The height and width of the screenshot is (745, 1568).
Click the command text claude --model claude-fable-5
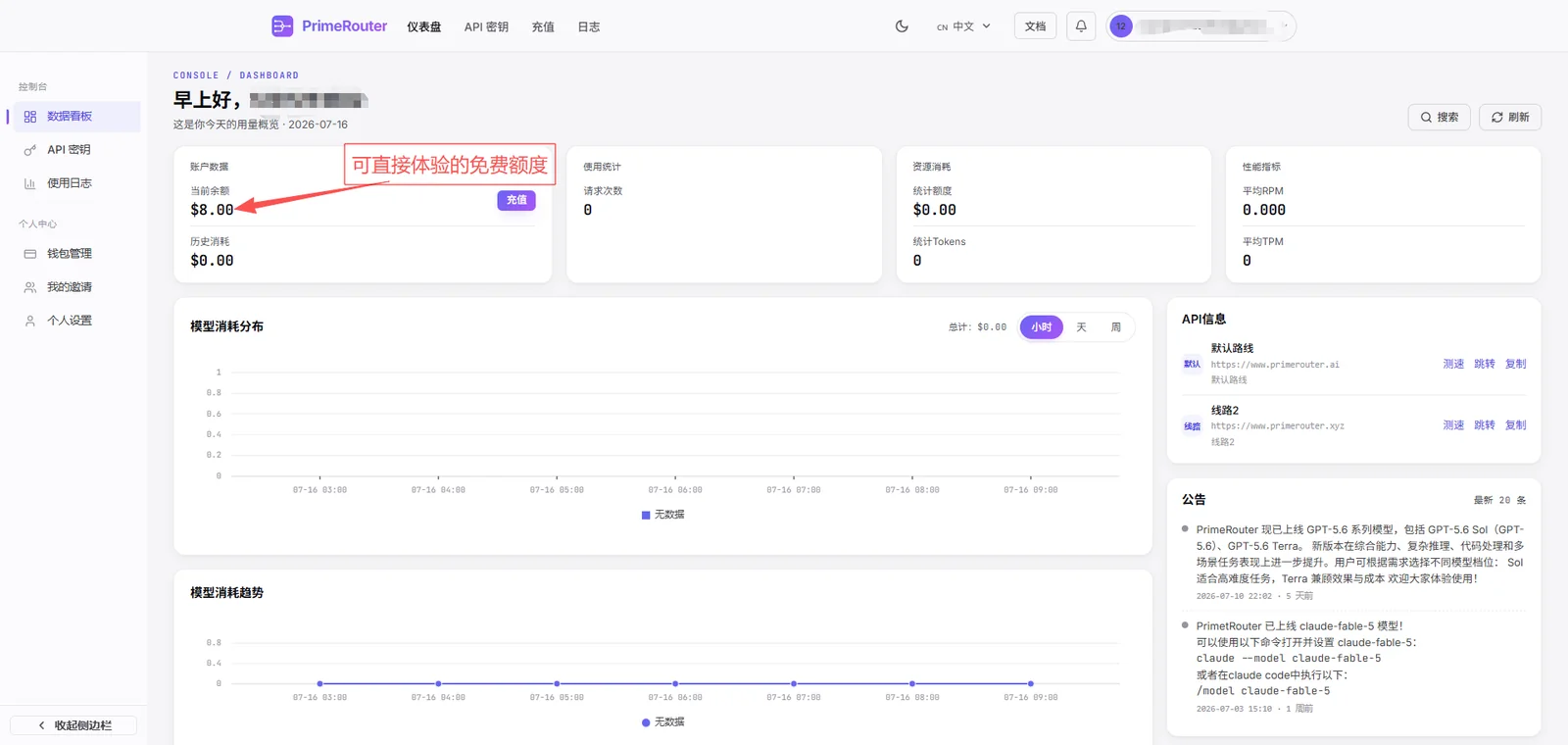[x=1289, y=659]
